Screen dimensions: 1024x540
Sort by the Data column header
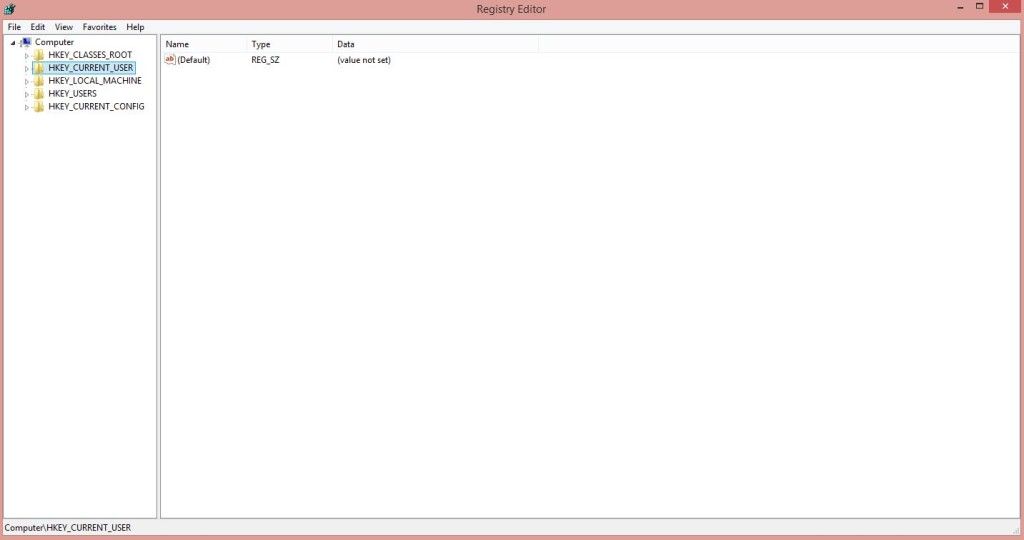[x=436, y=44]
